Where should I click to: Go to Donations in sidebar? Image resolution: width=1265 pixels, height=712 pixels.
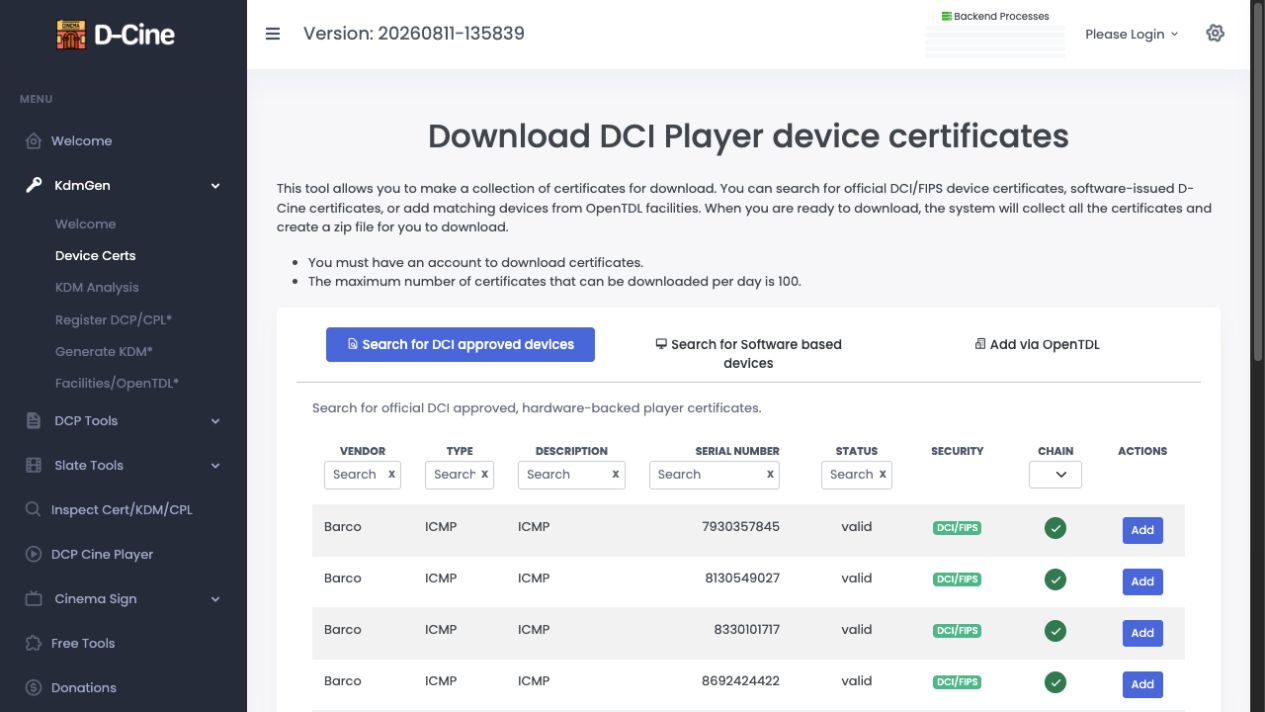tap(84, 688)
